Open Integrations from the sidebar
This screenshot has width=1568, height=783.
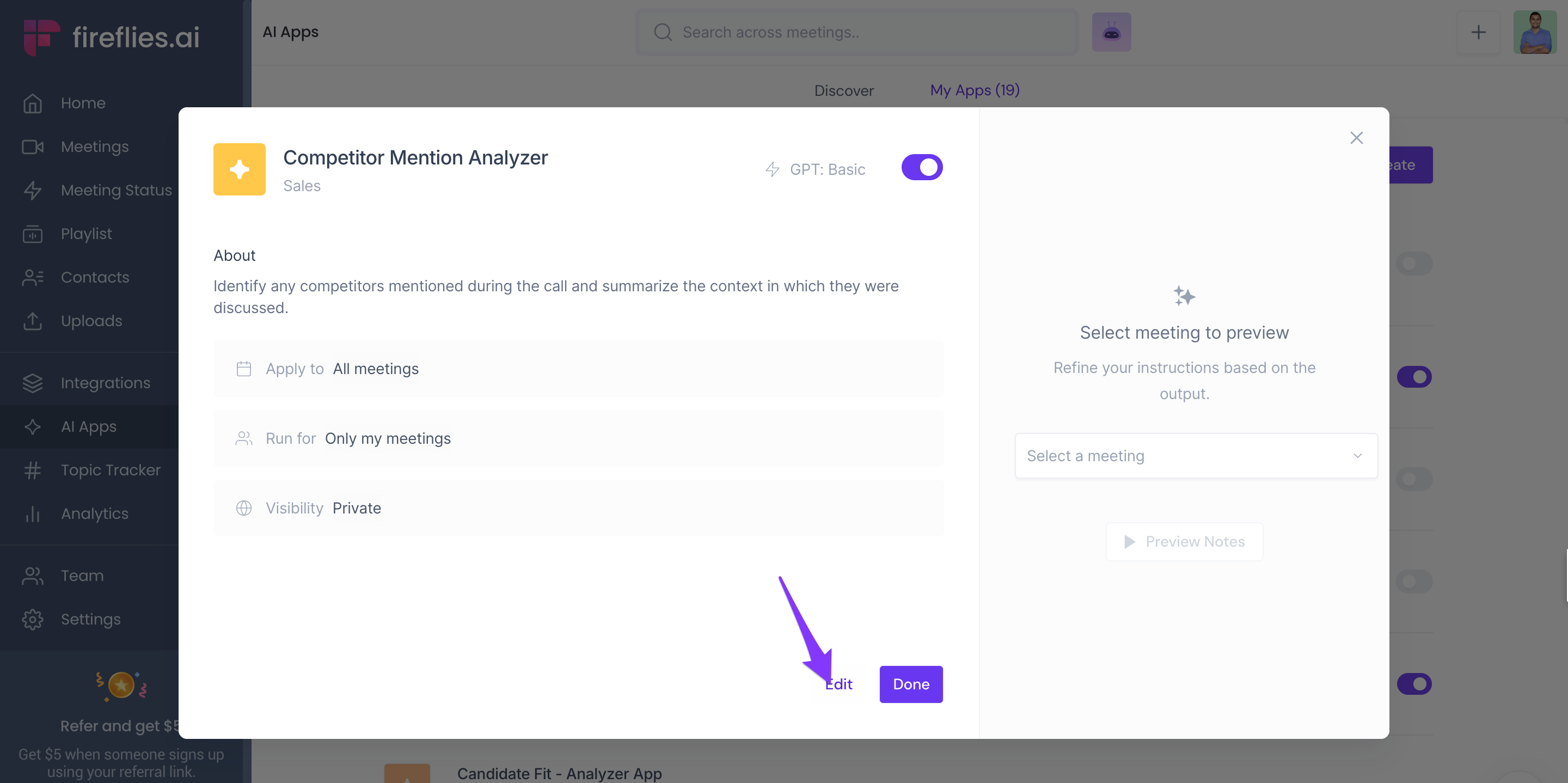(x=105, y=383)
